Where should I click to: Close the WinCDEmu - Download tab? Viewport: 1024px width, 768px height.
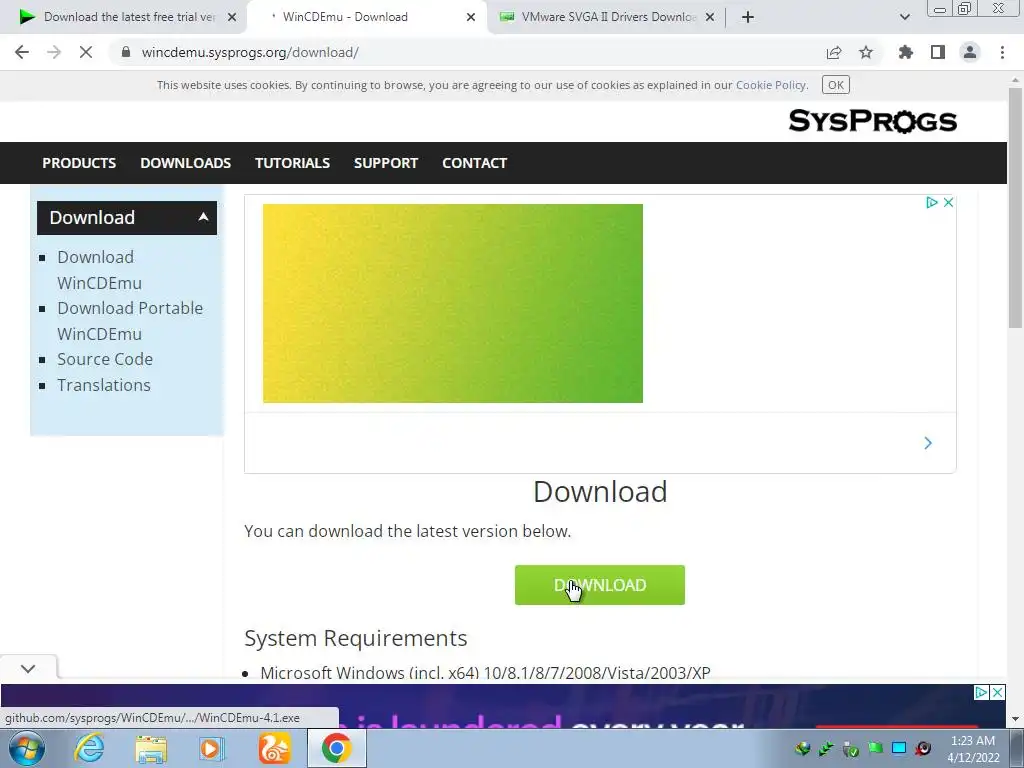click(x=471, y=17)
